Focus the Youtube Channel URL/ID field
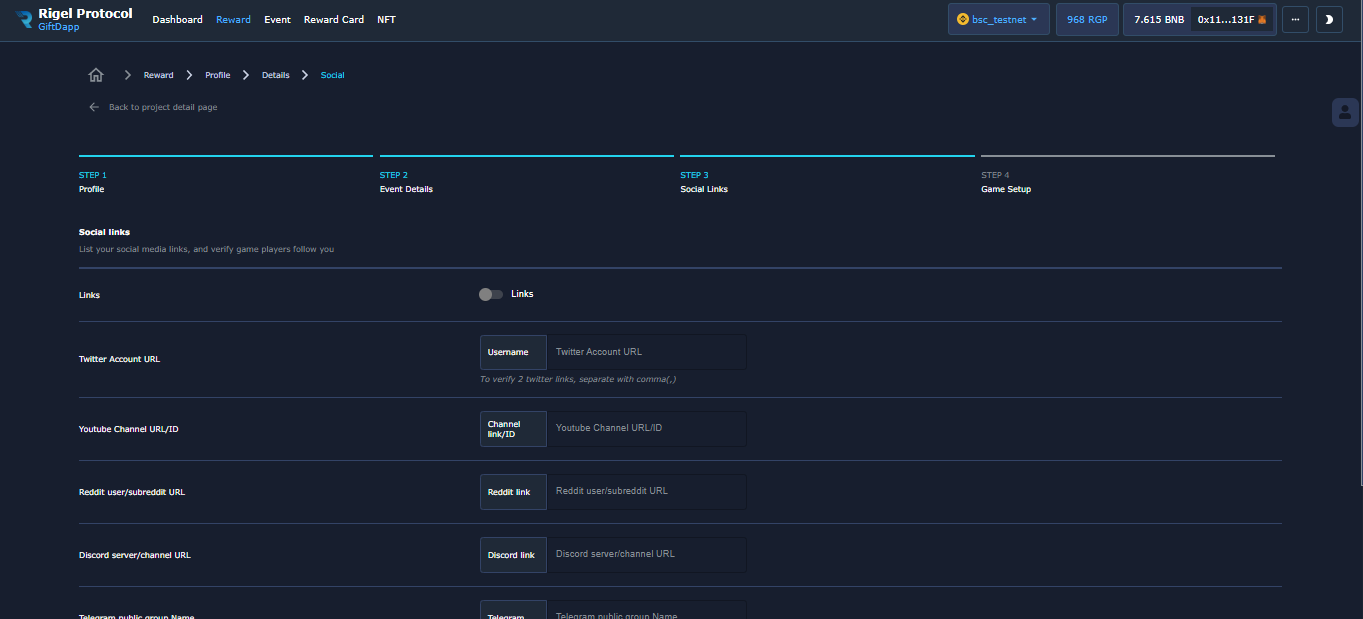 click(x=645, y=428)
